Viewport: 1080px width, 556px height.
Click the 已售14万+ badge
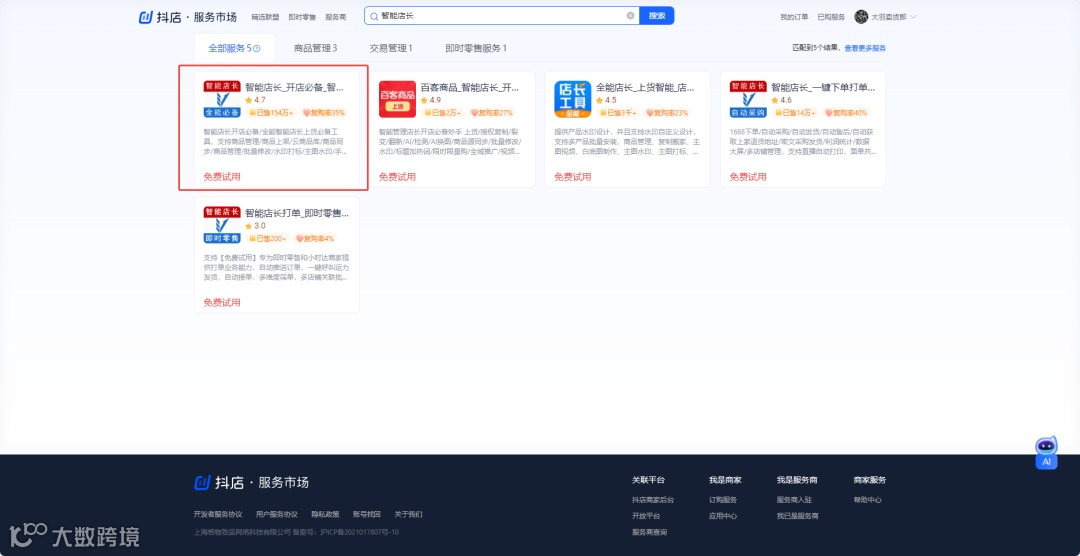tap(796, 112)
